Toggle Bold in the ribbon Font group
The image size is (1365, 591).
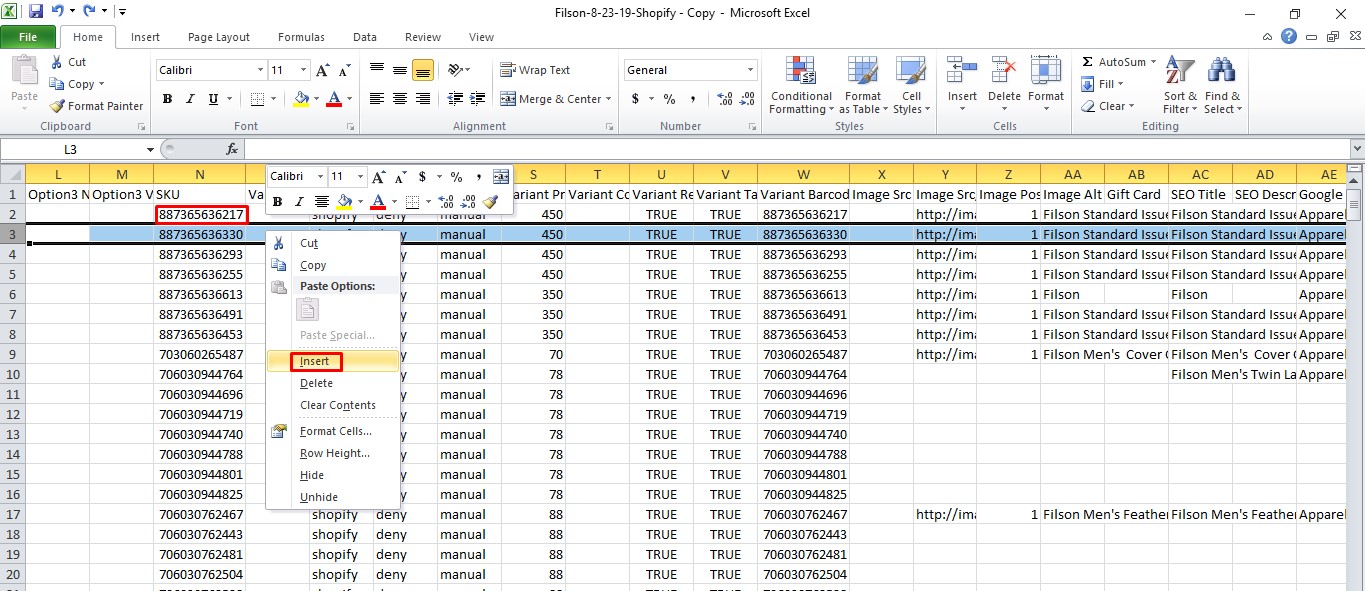[x=168, y=99]
